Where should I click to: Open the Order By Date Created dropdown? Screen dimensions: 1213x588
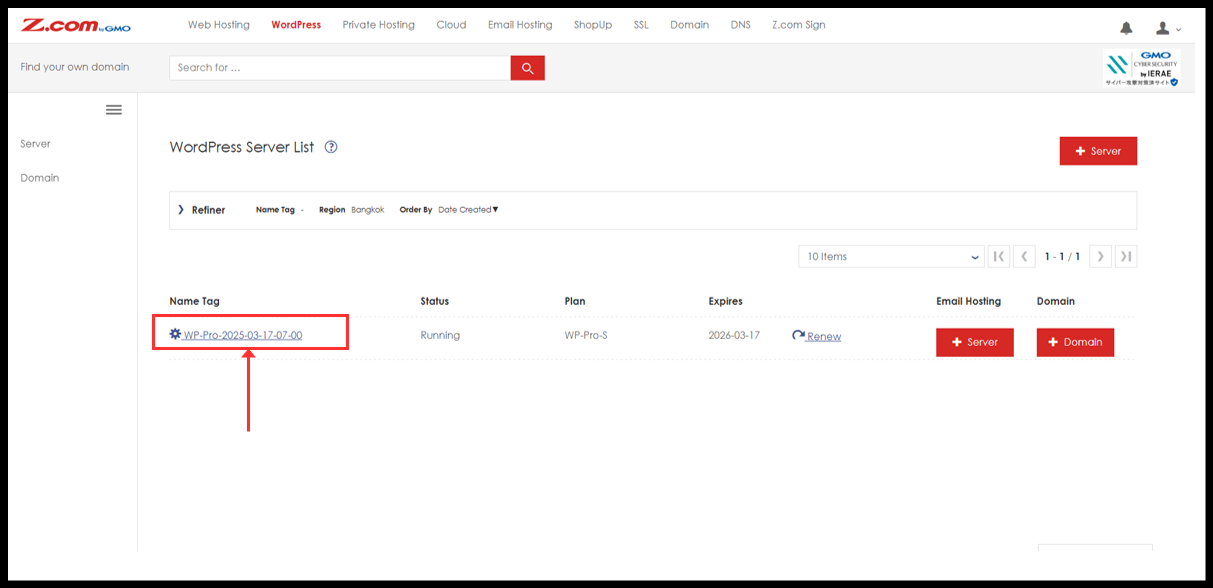click(x=468, y=210)
